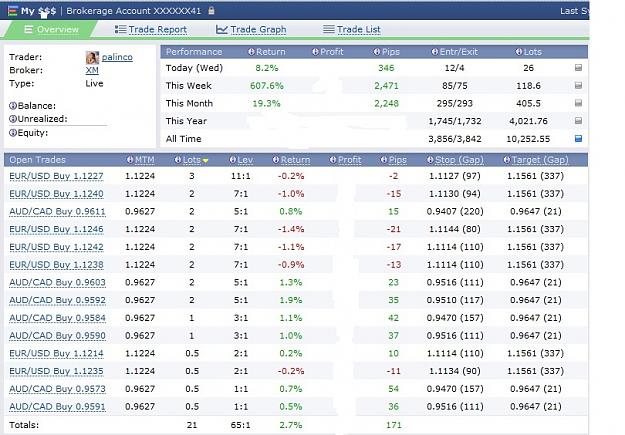Sort open trades by Target (Gap)
This screenshot has height=435, width=625.
540,160
